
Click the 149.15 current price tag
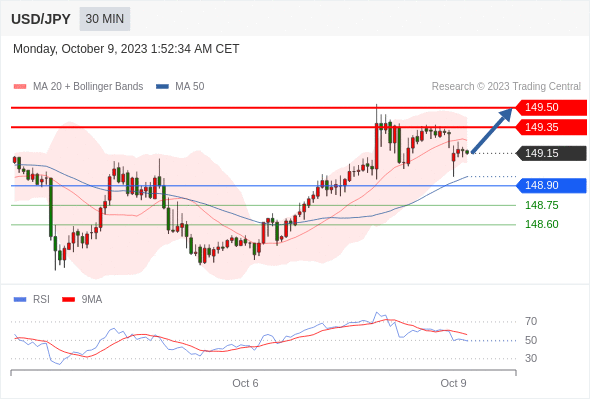coord(551,153)
